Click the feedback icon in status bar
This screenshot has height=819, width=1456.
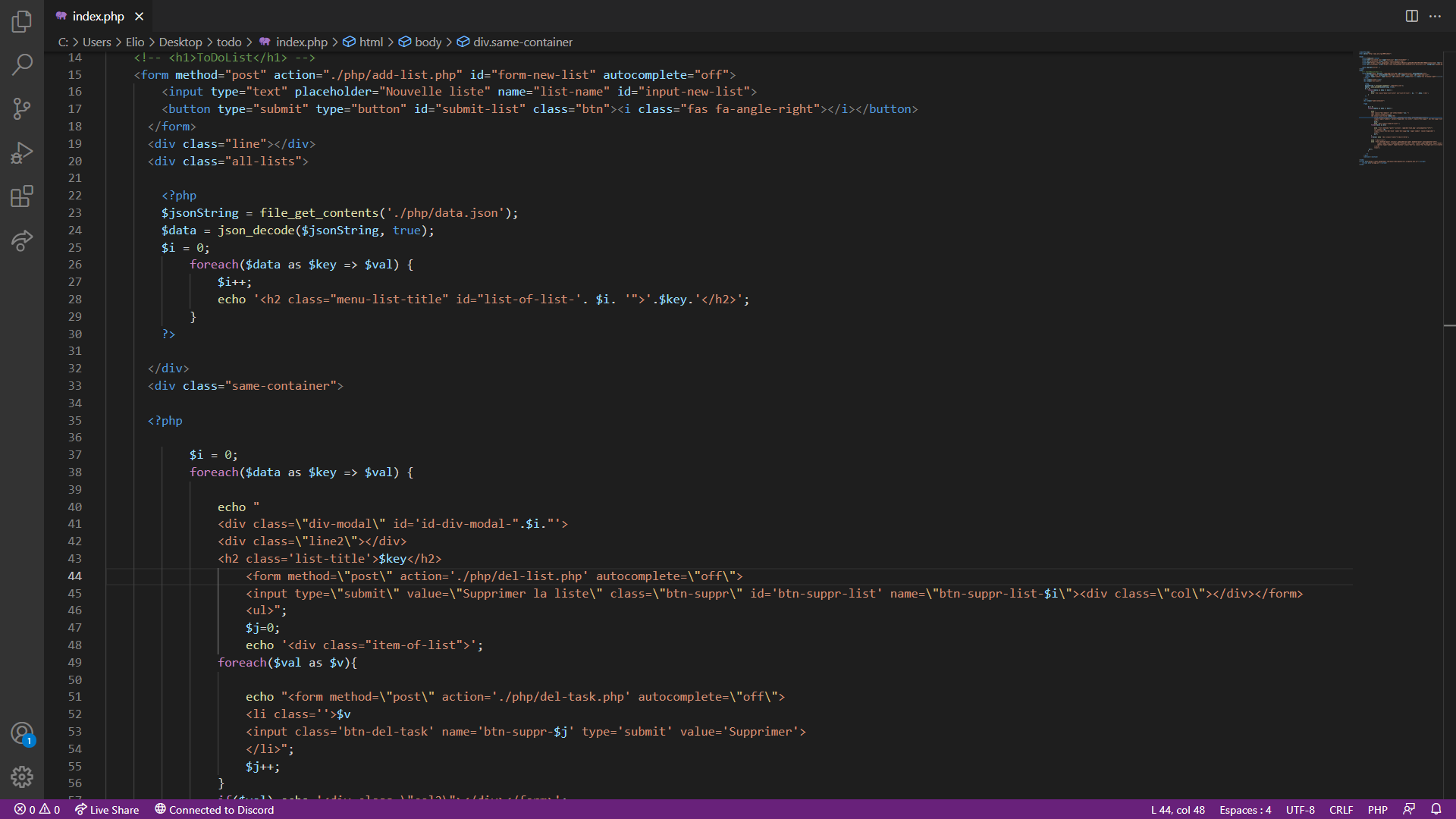click(x=1409, y=809)
